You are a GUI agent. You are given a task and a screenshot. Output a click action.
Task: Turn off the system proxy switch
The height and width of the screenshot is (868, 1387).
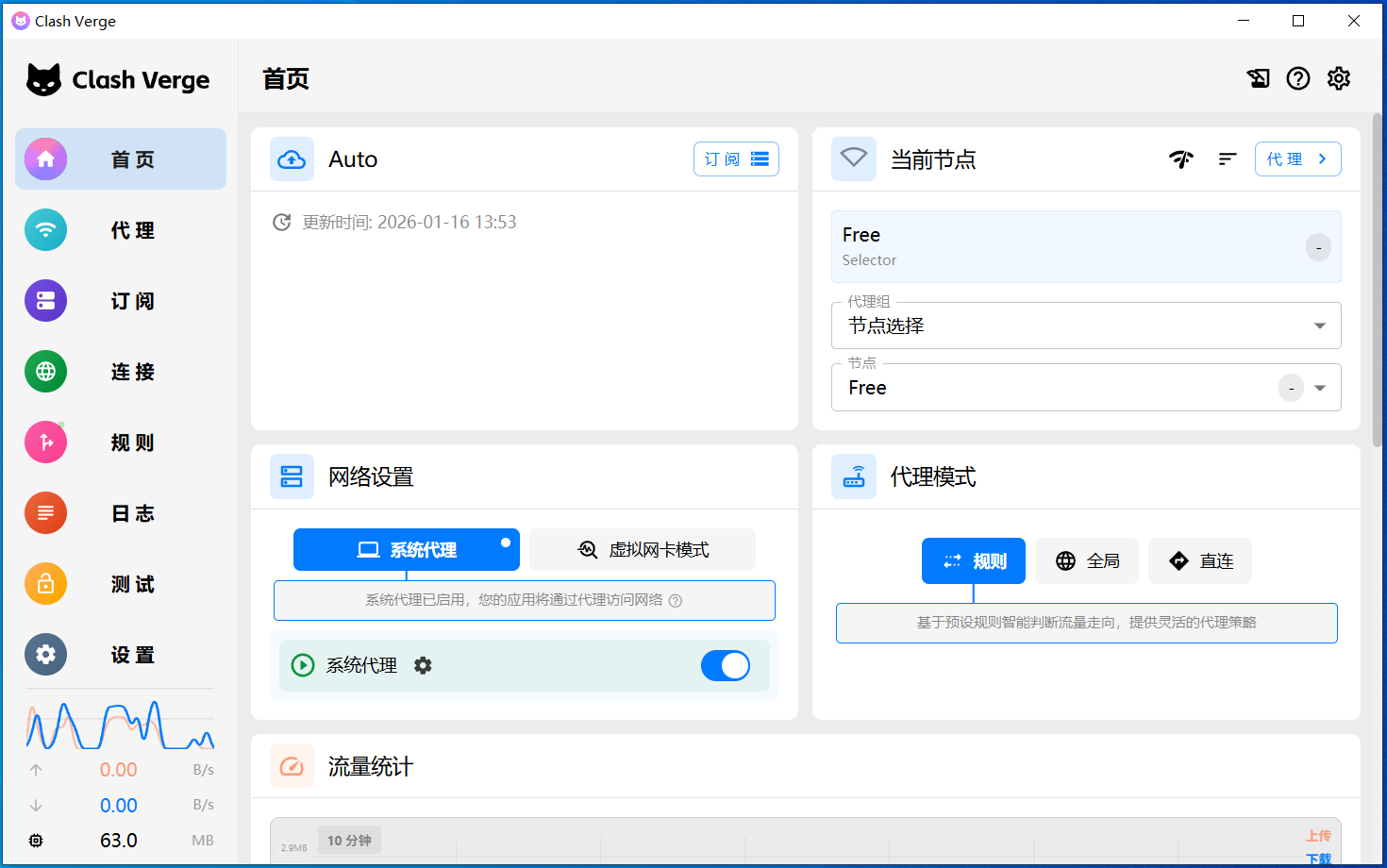(x=725, y=665)
